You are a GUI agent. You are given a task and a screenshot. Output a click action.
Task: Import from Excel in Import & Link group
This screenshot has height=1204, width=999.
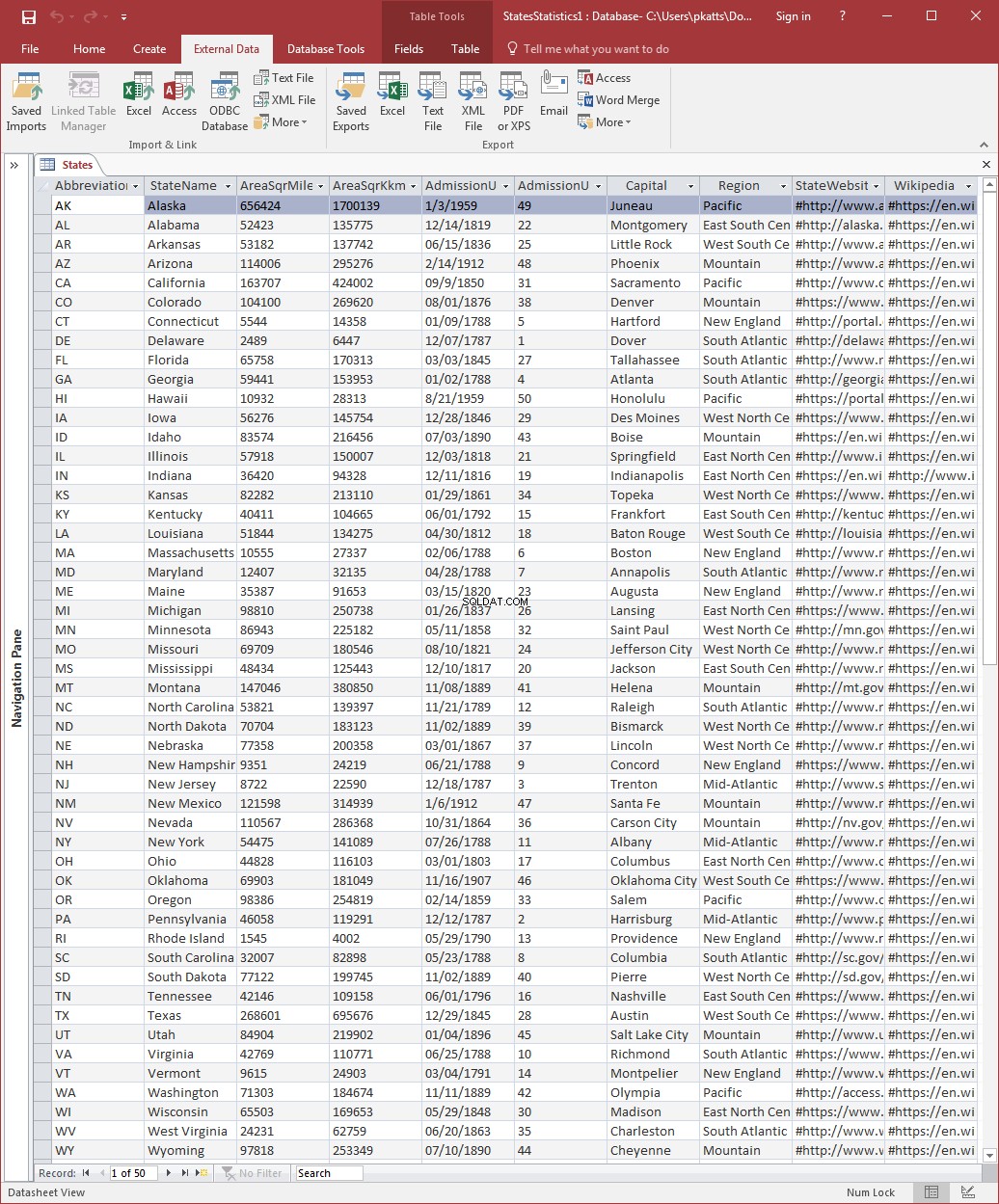(139, 94)
